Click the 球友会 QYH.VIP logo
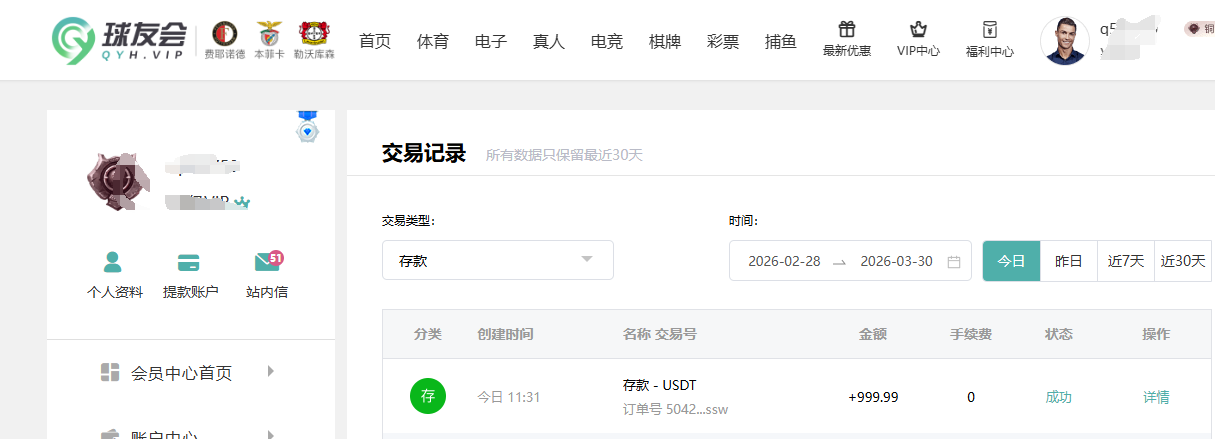 (x=120, y=41)
